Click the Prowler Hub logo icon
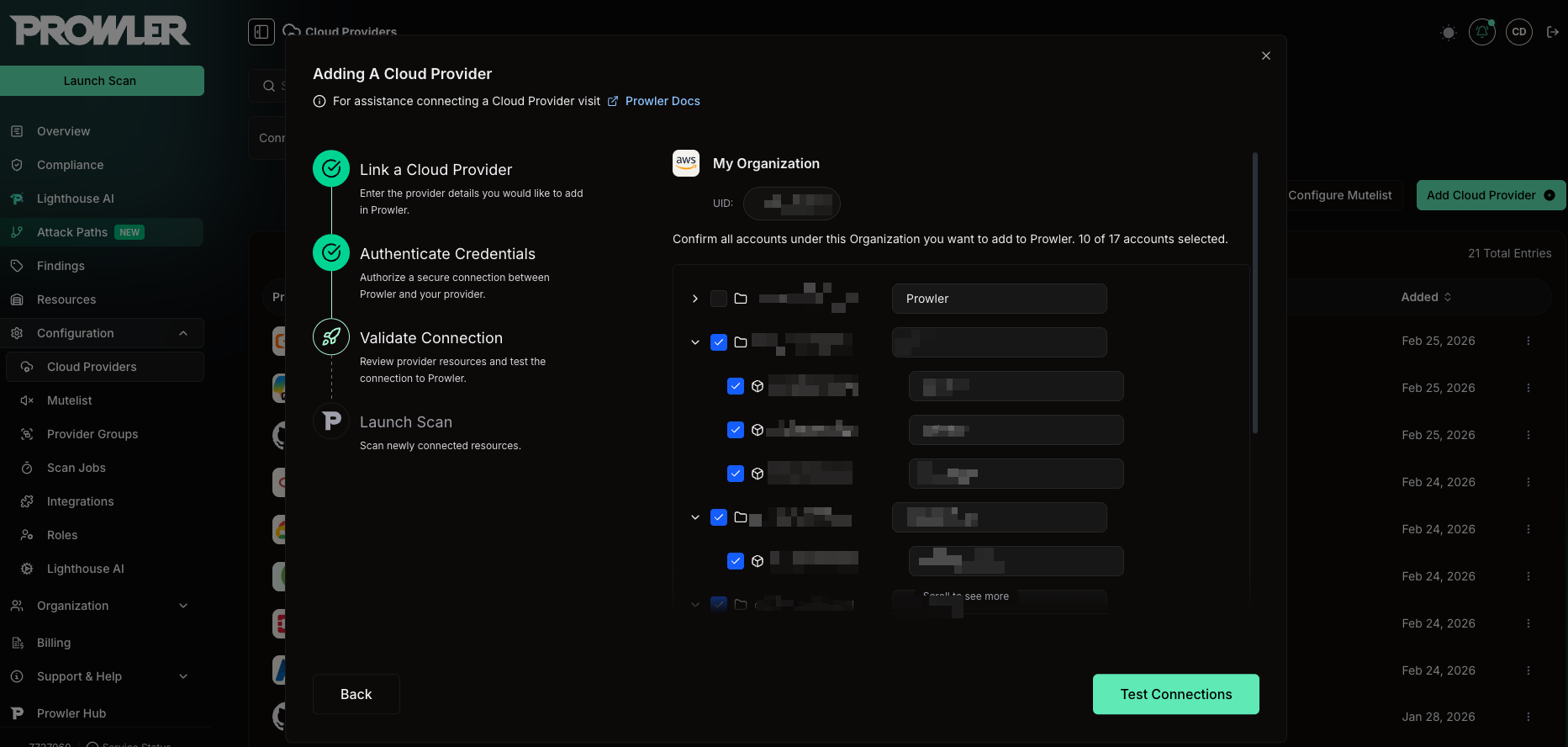This screenshot has height=747, width=1568. (17, 713)
